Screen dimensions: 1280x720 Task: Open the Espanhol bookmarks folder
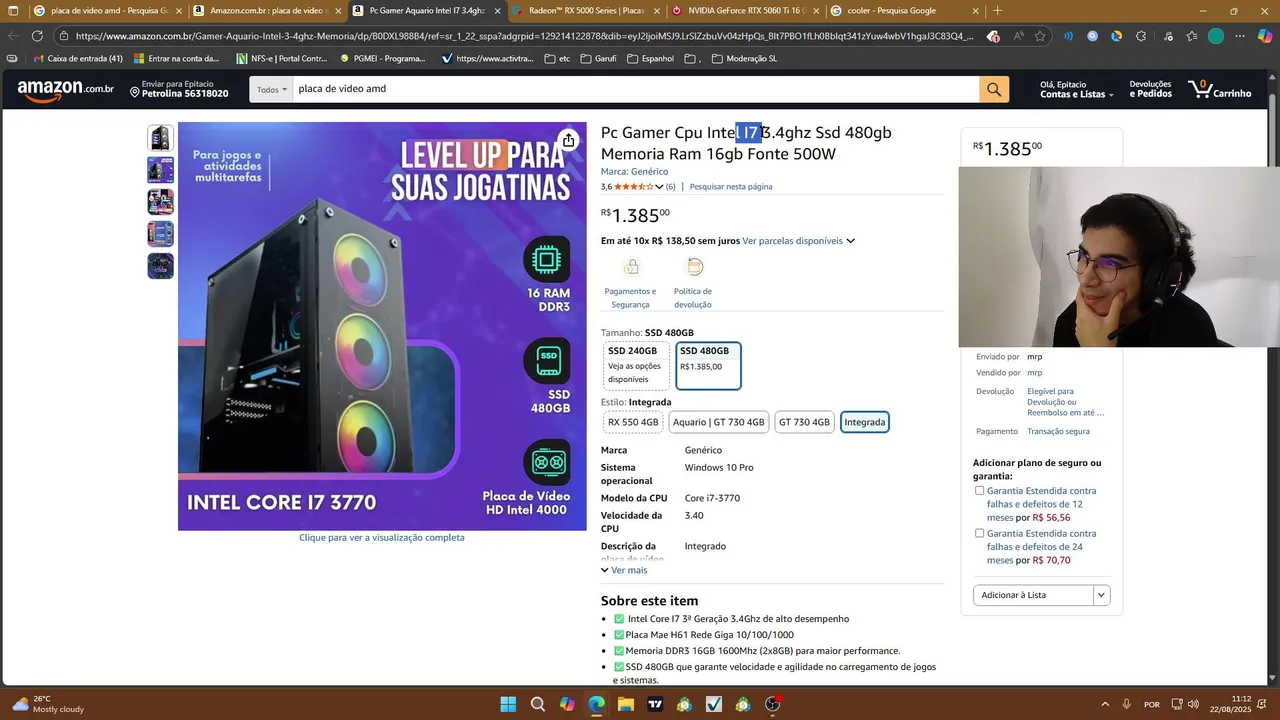tap(650, 58)
